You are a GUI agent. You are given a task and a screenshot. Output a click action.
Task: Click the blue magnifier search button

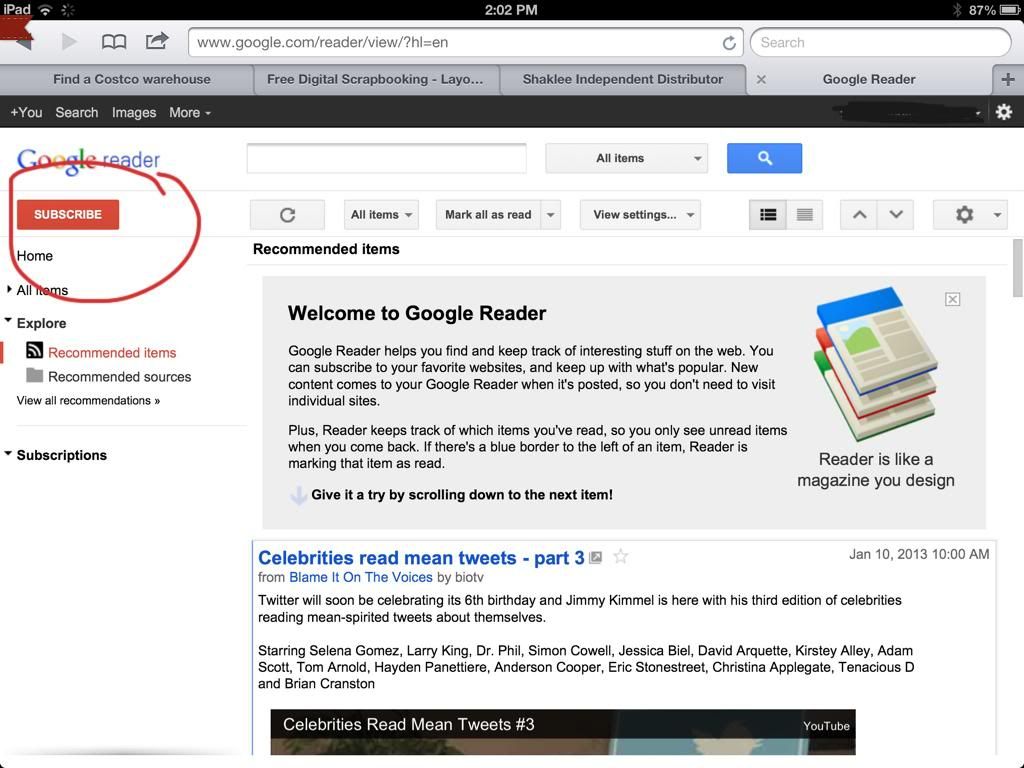pyautogui.click(x=764, y=158)
